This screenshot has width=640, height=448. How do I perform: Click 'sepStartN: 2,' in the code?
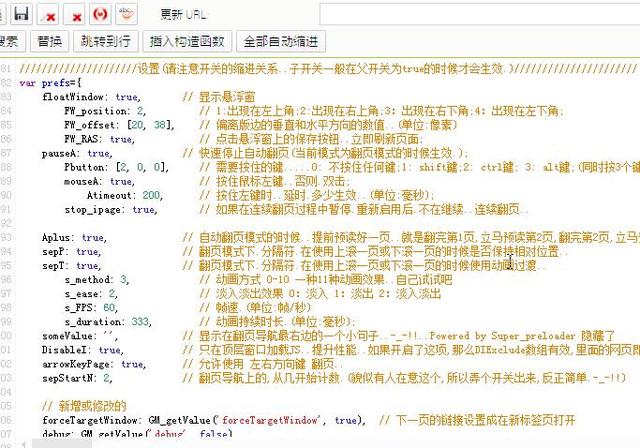pyautogui.click(x=77, y=378)
